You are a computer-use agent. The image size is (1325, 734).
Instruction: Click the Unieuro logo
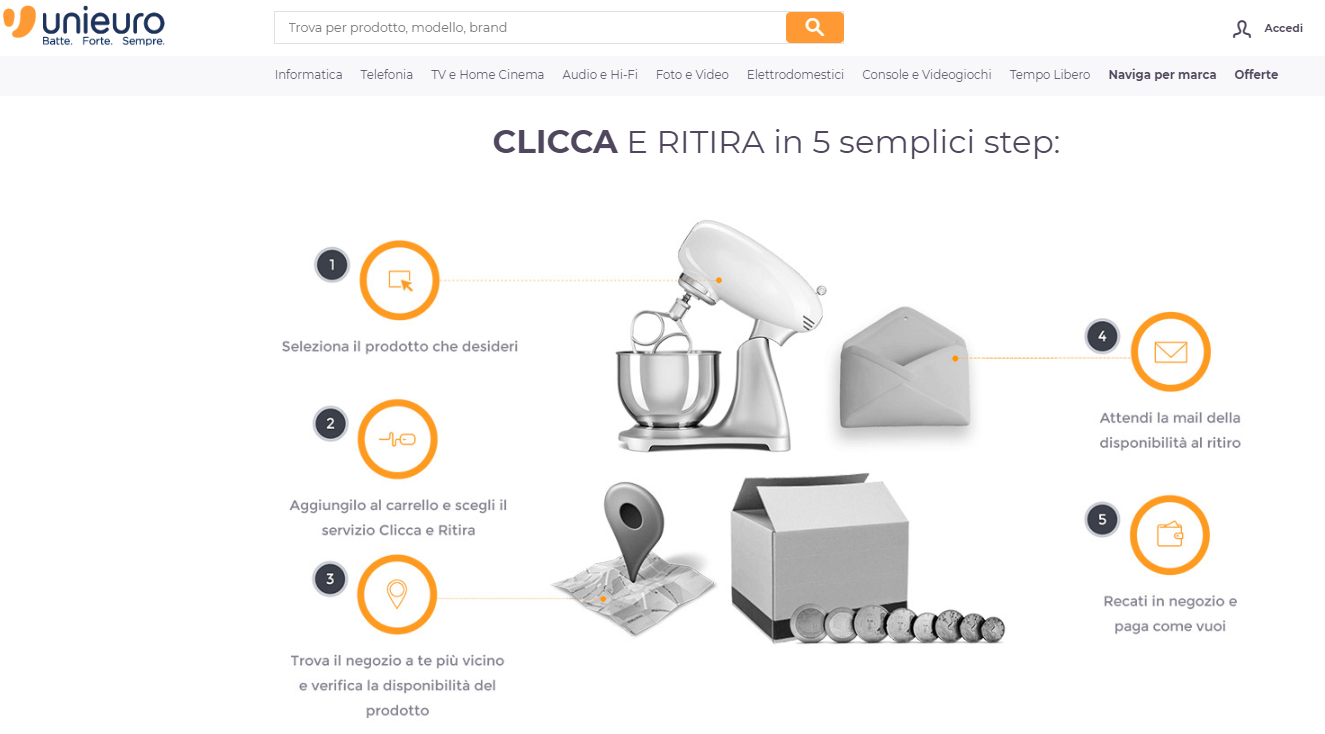pyautogui.click(x=84, y=25)
